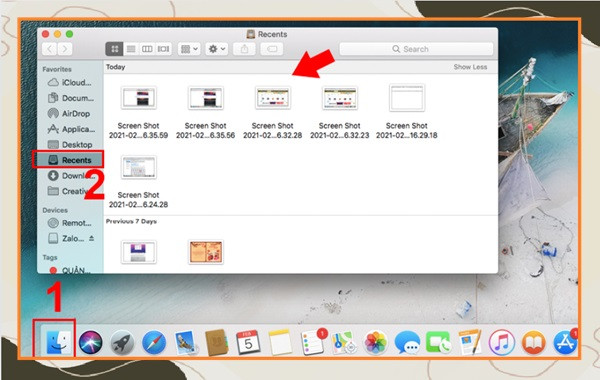Select Screen Shot 2021-02...16.29.18 file
The height and width of the screenshot is (380, 600).
[x=407, y=111]
